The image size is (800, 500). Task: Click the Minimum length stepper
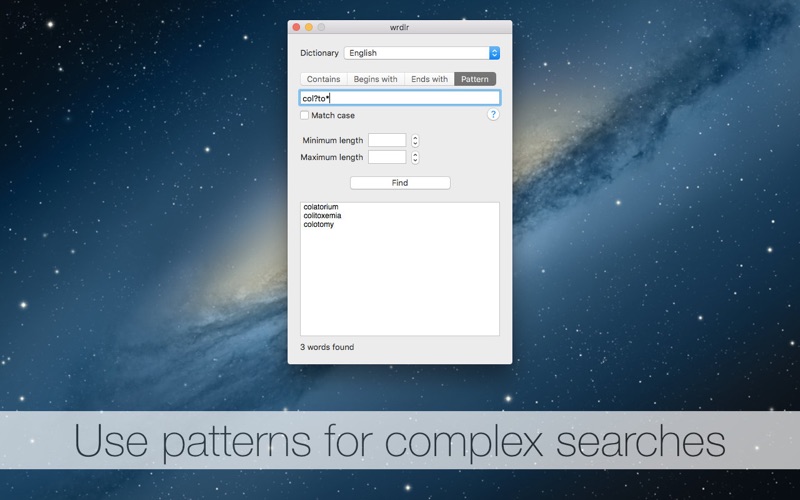pyautogui.click(x=415, y=140)
